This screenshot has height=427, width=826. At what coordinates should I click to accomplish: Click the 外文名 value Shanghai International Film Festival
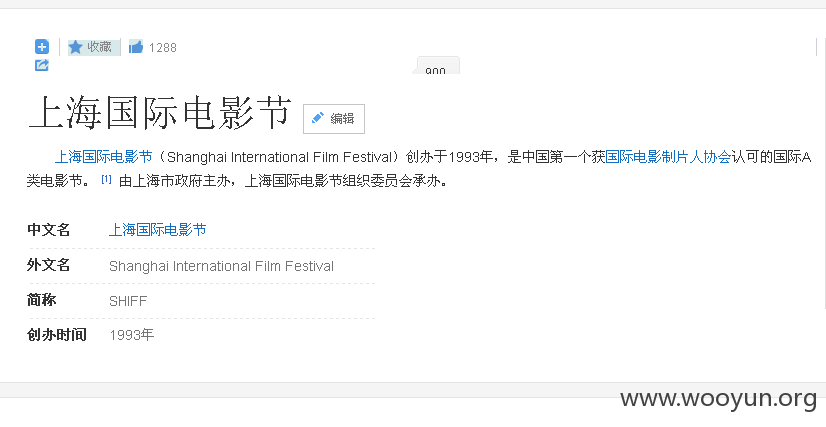click(x=221, y=266)
